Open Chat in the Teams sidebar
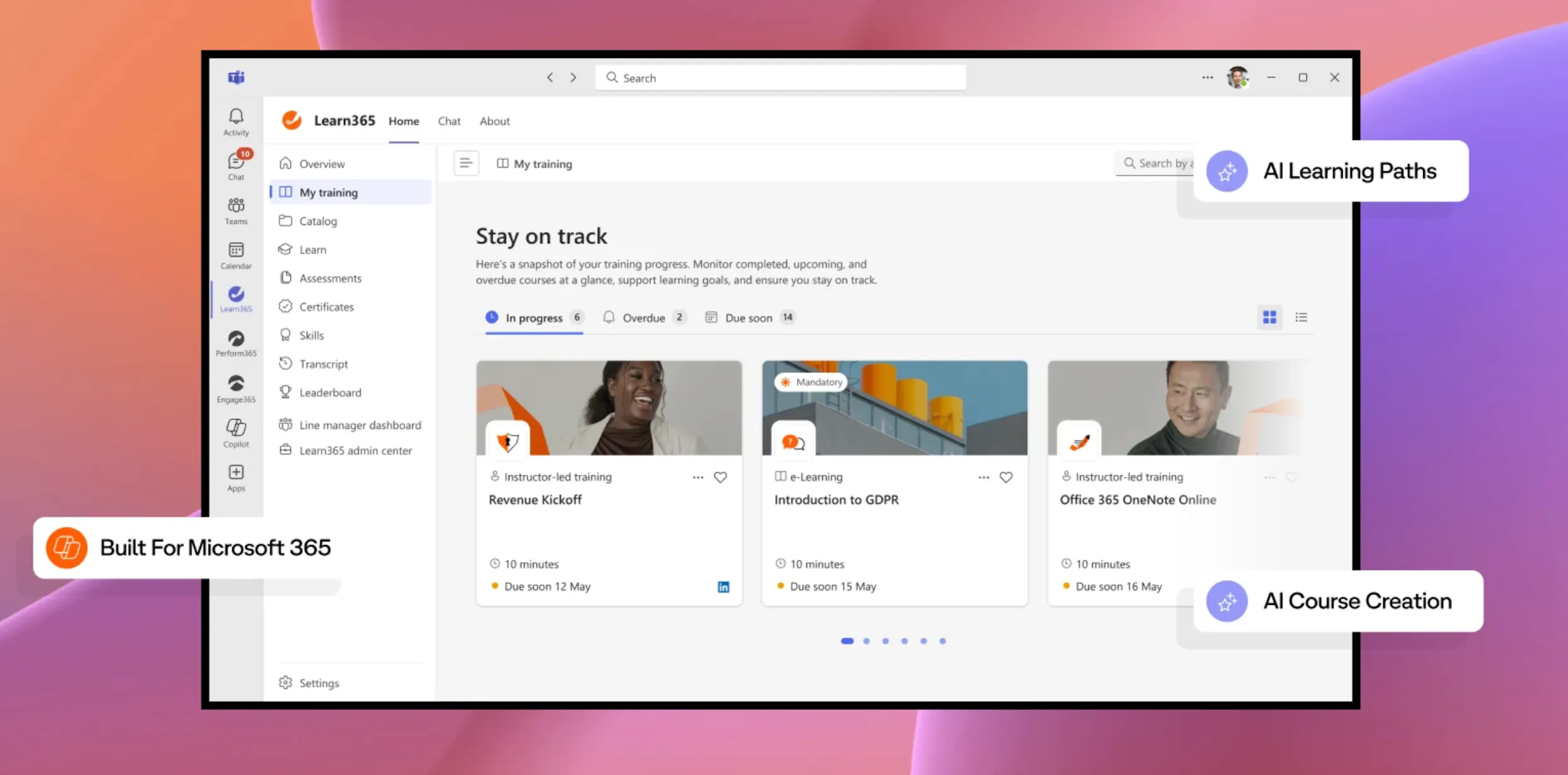Image resolution: width=1568 pixels, height=775 pixels. [236, 166]
